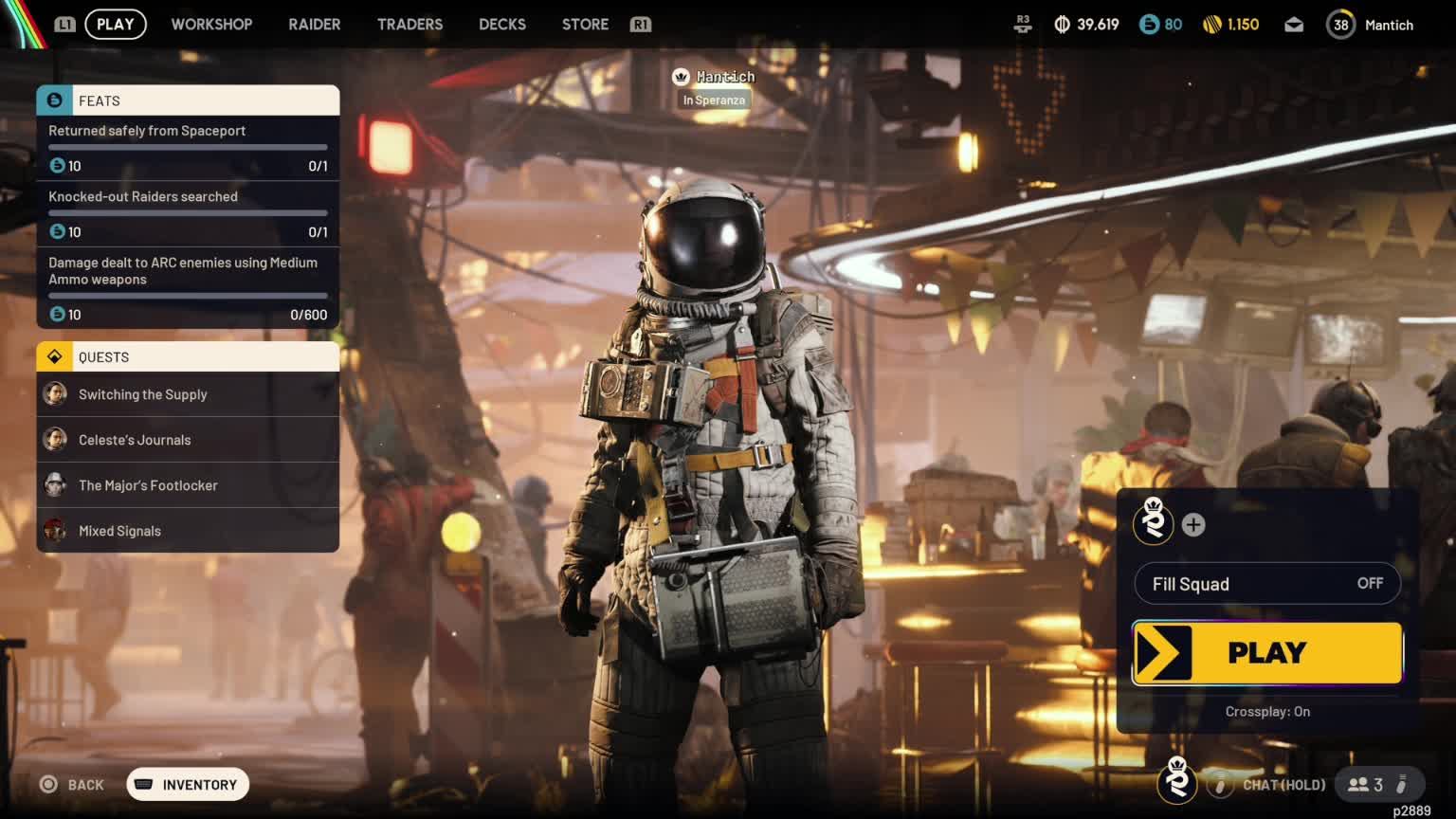The width and height of the screenshot is (1456, 819).
Task: Click the Returned safely from Spaceport progress bar
Action: [188, 148]
